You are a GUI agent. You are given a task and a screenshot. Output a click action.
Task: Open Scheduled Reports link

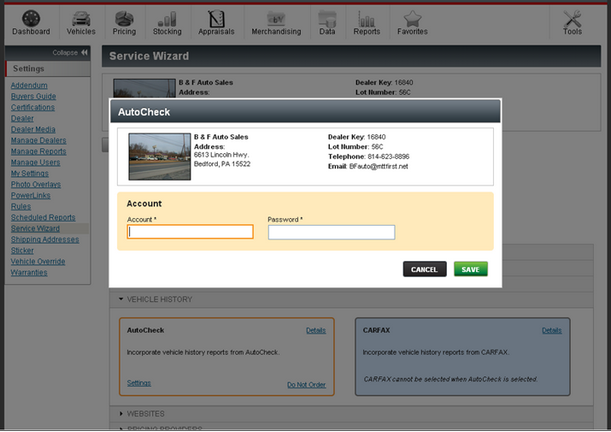tap(43, 217)
